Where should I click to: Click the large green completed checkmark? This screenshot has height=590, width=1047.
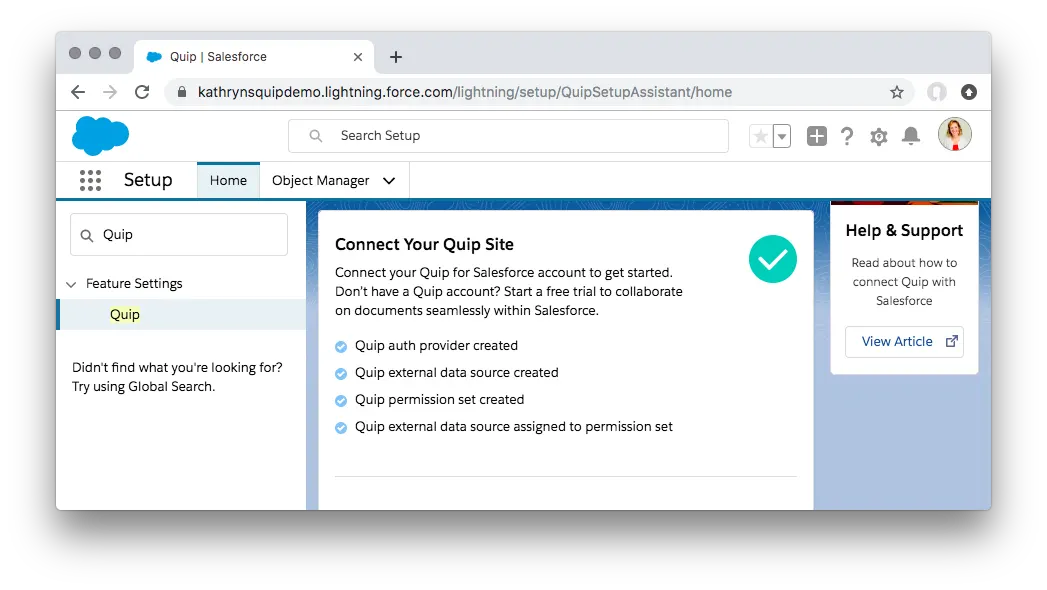pos(773,259)
